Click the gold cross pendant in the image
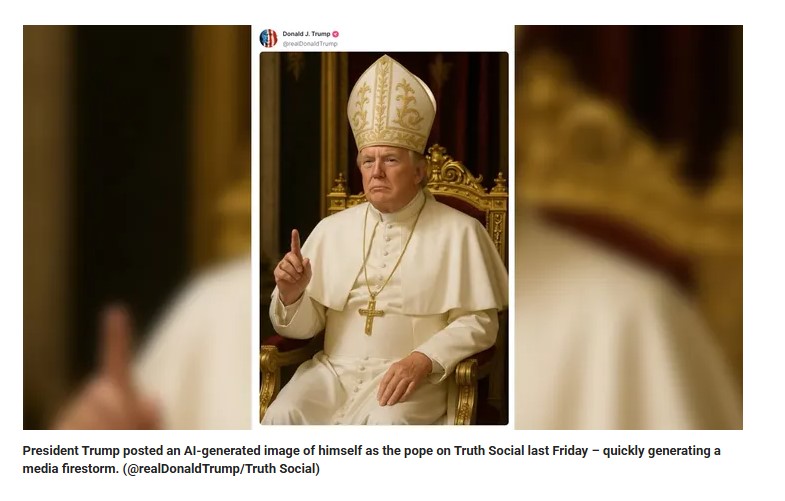785x501 pixels. pyautogui.click(x=371, y=314)
